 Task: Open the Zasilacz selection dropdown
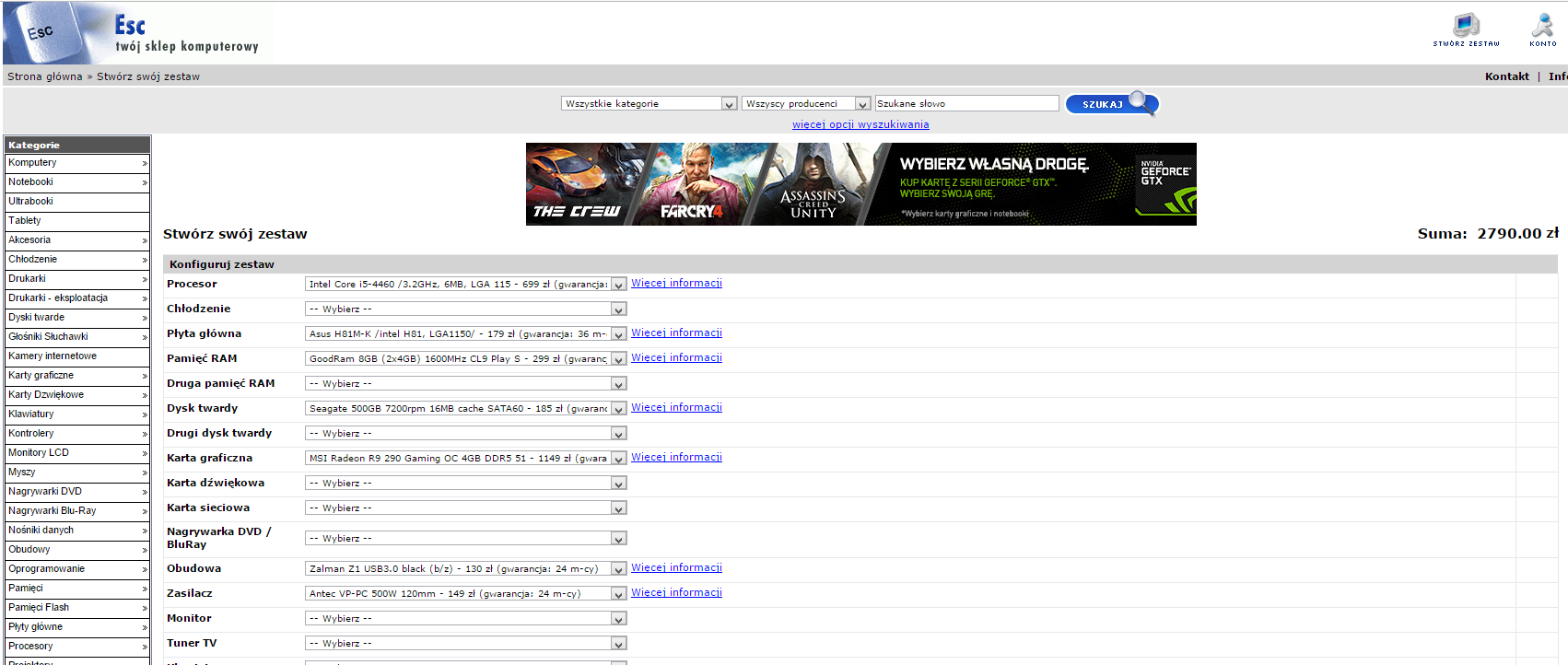point(466,594)
